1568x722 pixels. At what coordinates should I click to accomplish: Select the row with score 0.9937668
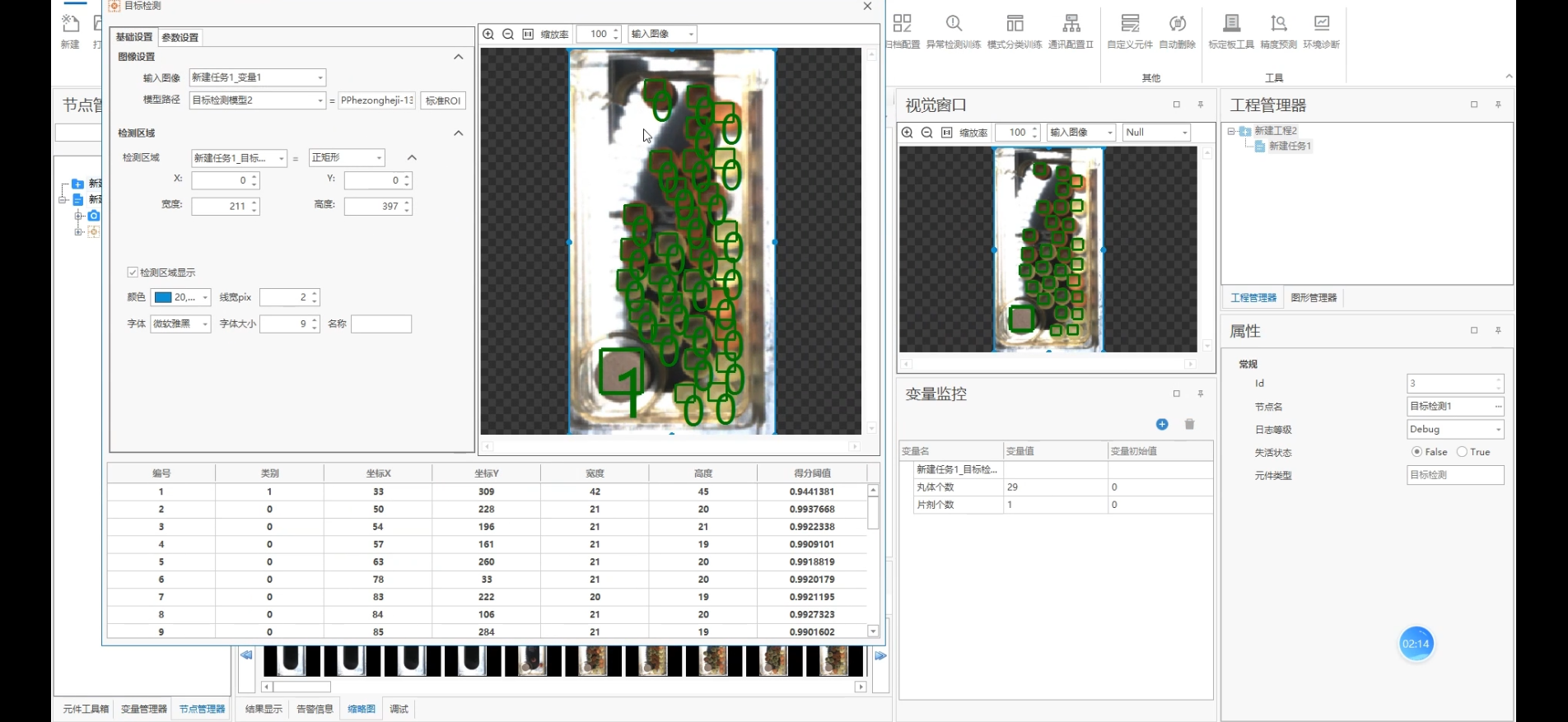(x=487, y=510)
